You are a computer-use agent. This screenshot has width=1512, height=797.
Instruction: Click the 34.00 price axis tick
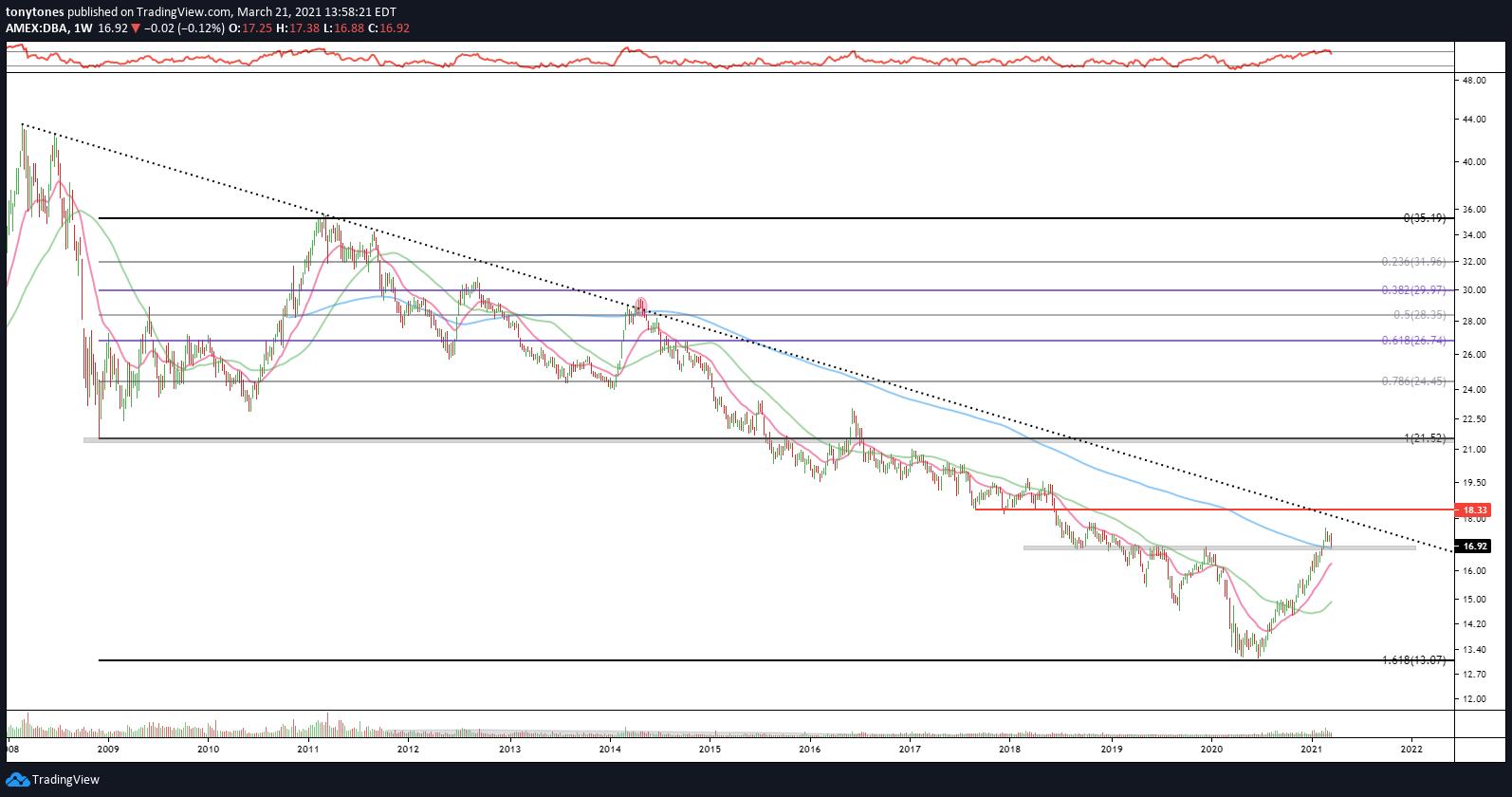(1474, 235)
